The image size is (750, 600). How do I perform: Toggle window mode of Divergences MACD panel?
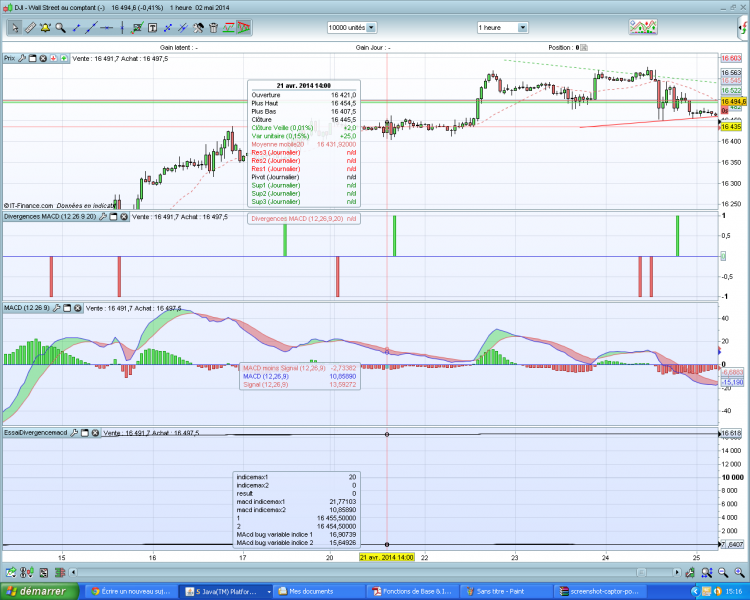[113, 217]
